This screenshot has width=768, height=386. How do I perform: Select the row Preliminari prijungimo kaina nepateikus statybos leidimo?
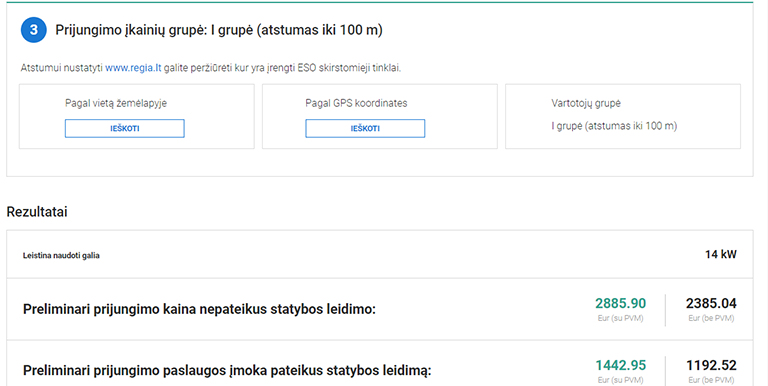[380, 309]
